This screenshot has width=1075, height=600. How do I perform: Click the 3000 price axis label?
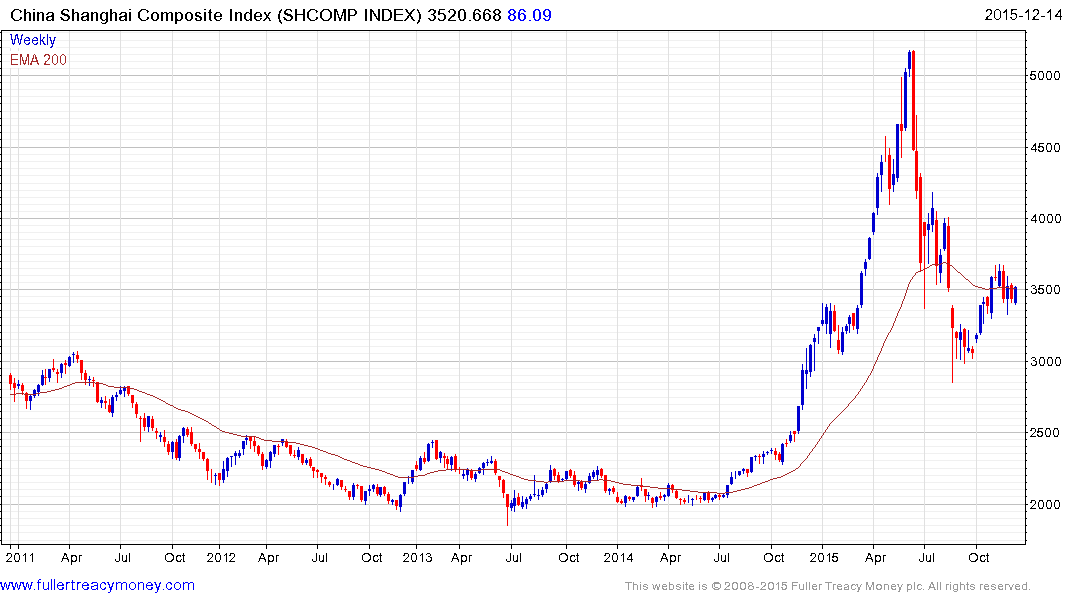(1046, 361)
